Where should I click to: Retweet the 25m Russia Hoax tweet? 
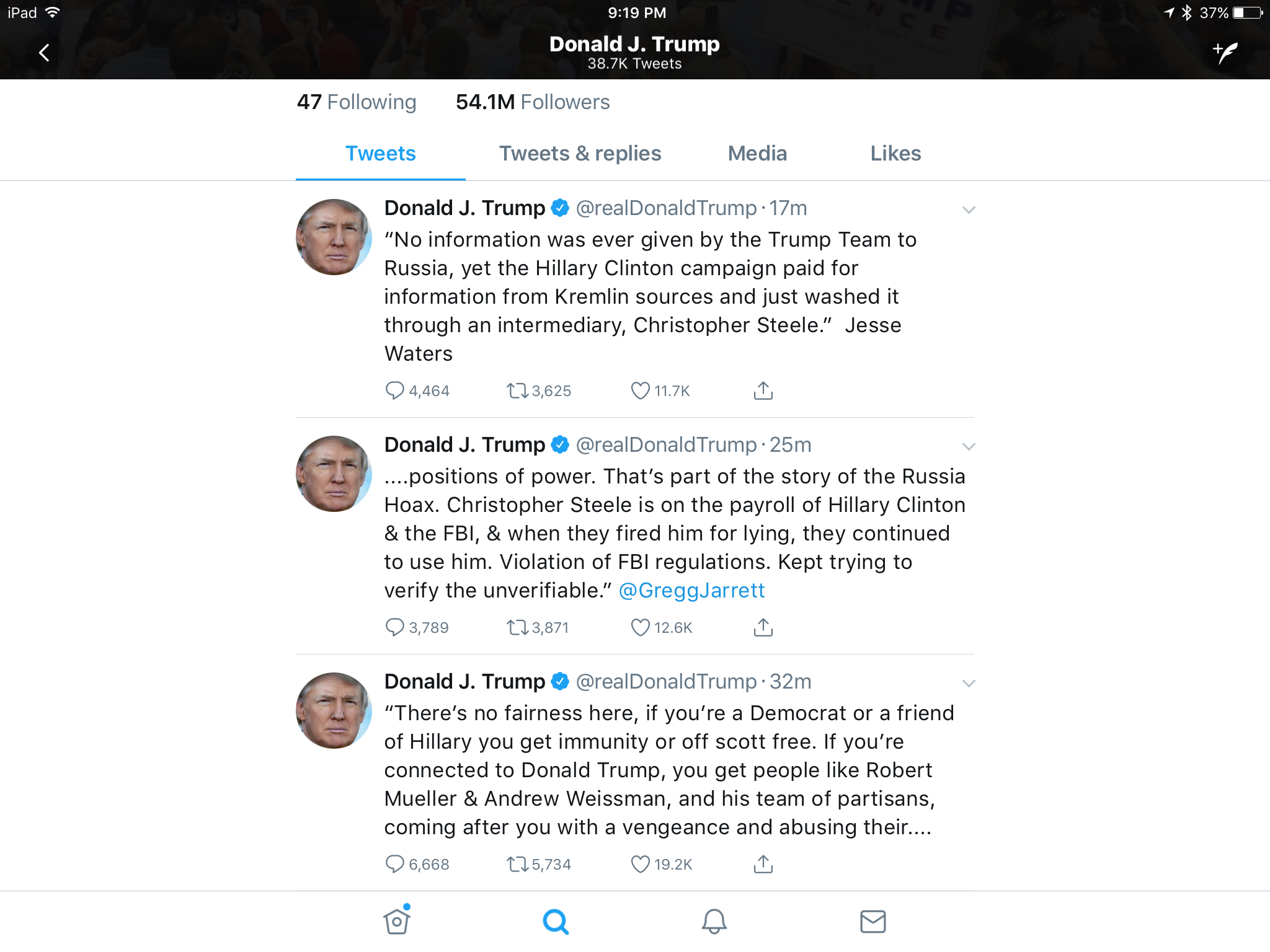click(x=517, y=627)
